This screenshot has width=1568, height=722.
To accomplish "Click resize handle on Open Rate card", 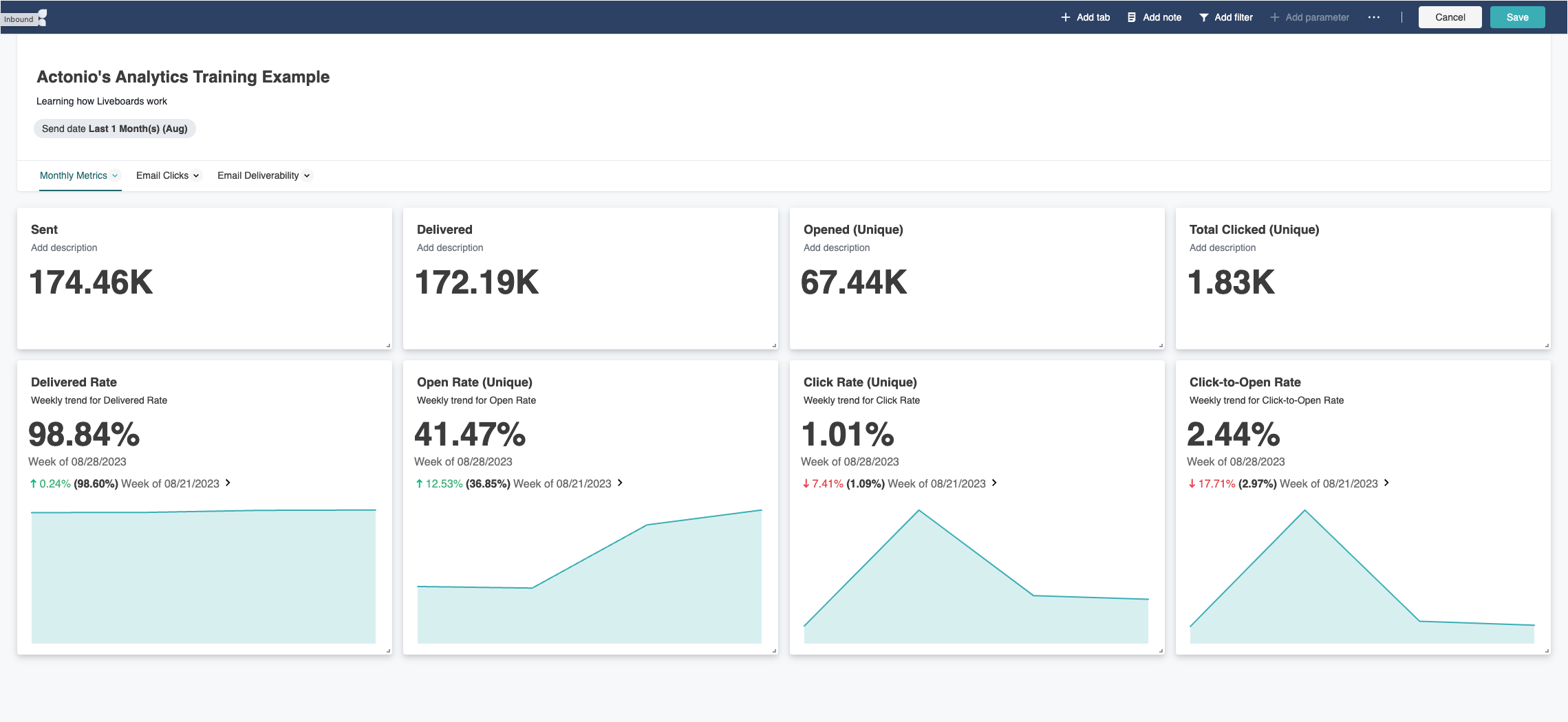I will (x=774, y=650).
